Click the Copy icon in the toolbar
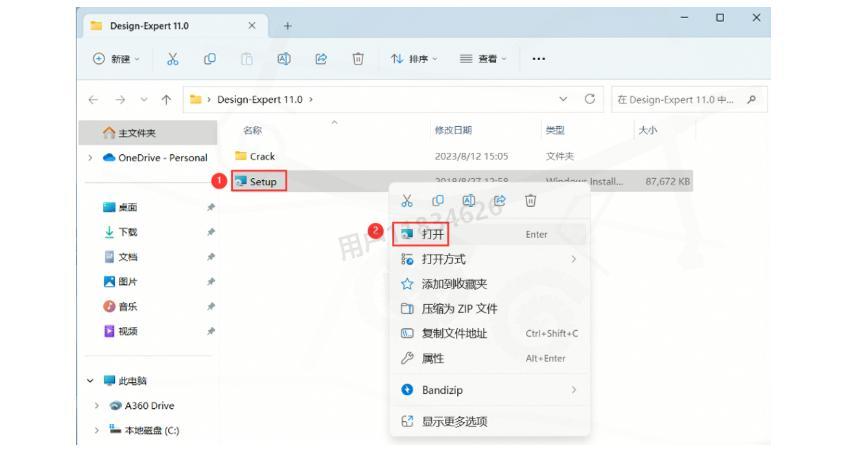The width and height of the screenshot is (841, 453). pos(210,59)
